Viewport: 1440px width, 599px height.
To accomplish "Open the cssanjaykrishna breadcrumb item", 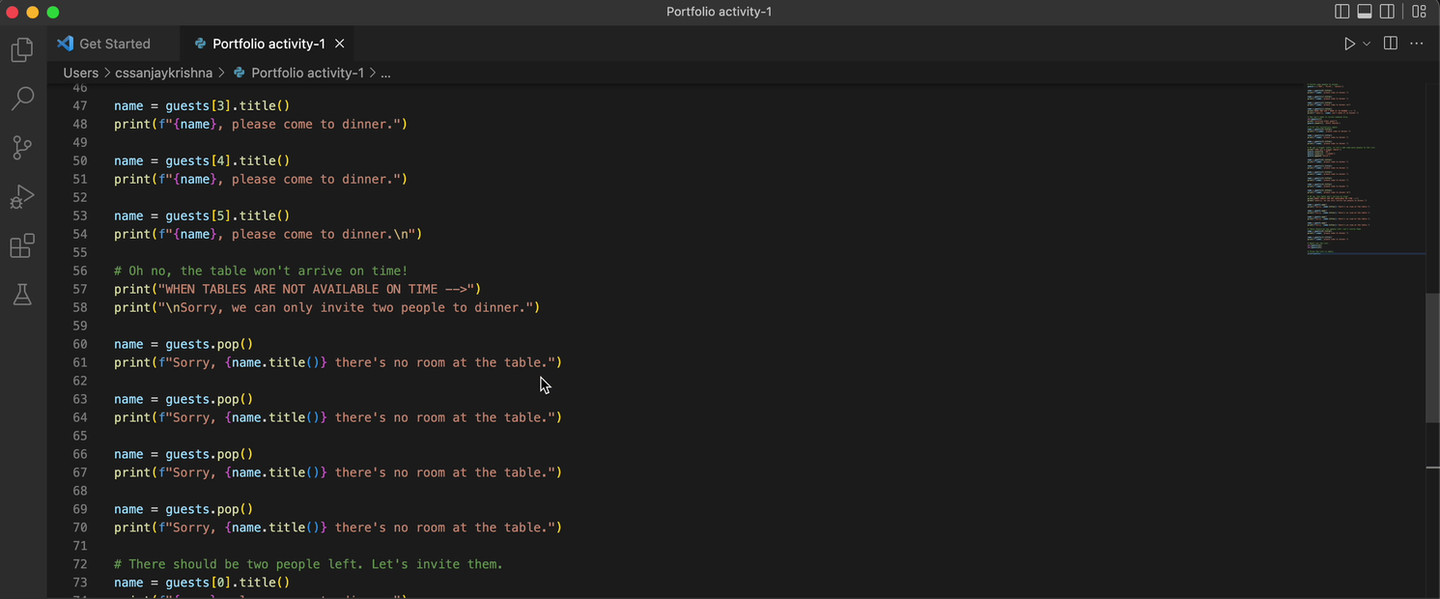I will pyautogui.click(x=164, y=72).
